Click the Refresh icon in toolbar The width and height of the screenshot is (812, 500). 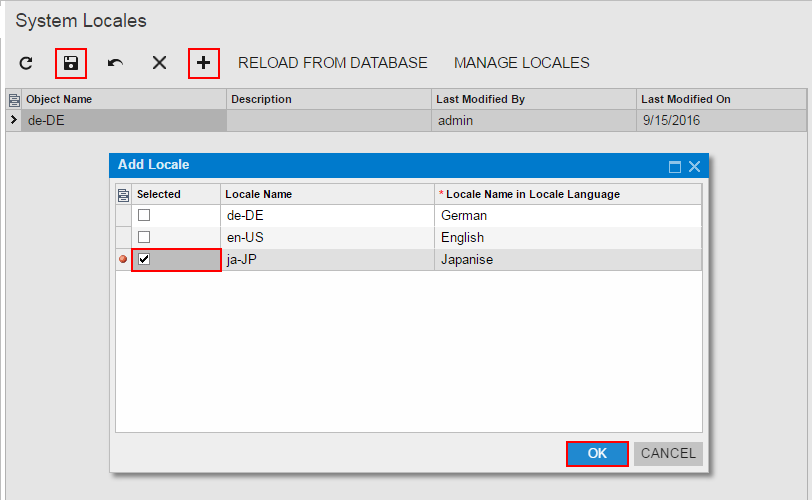[27, 63]
